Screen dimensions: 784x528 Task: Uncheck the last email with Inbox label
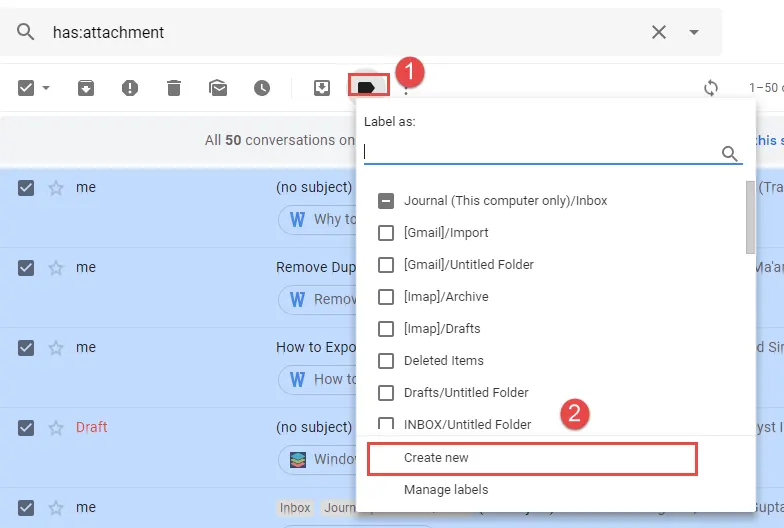pyautogui.click(x=26, y=508)
